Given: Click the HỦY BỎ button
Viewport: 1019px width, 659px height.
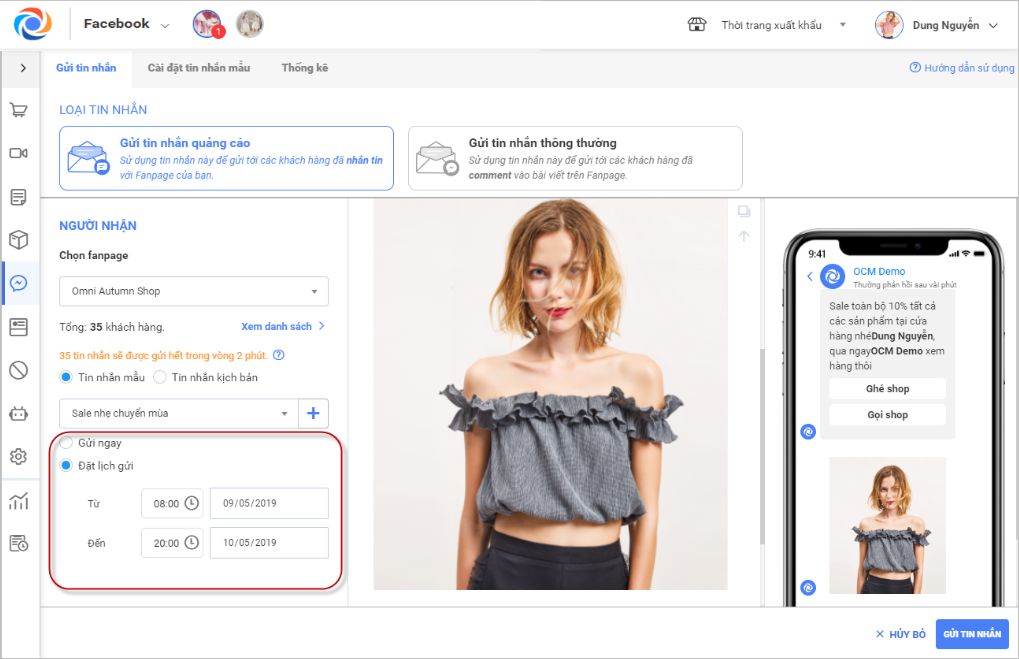Looking at the screenshot, I should point(901,634).
